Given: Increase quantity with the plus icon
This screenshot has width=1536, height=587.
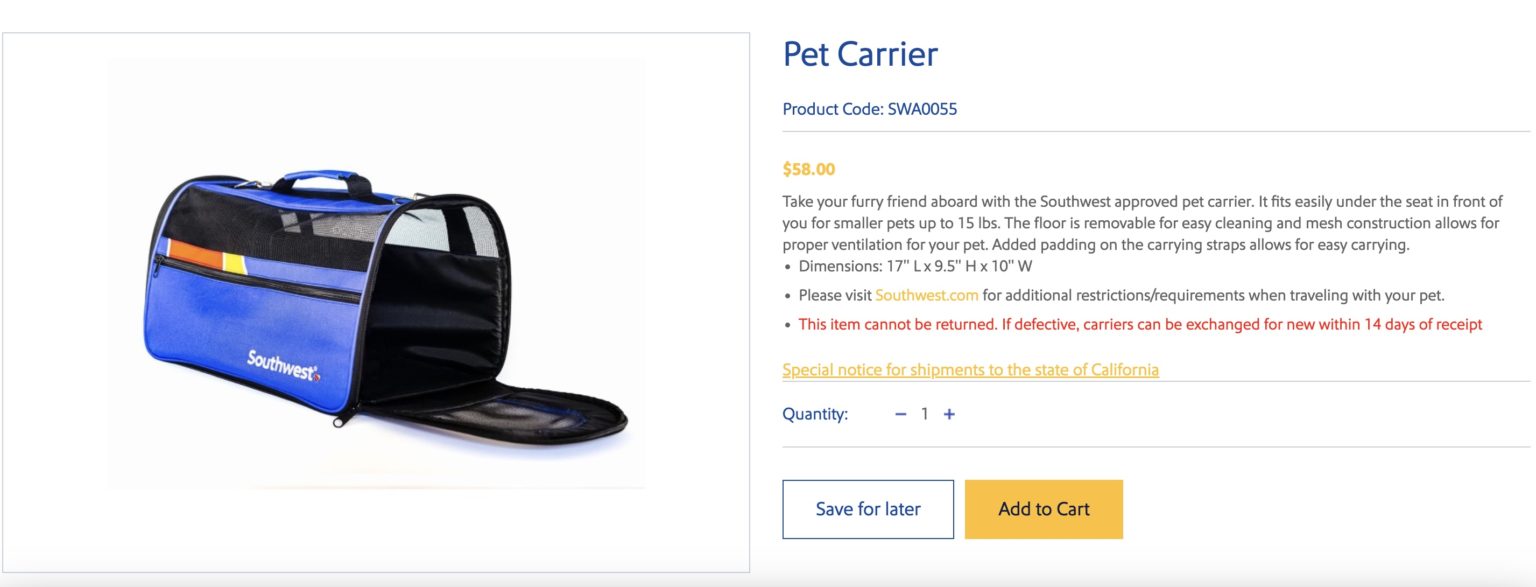Looking at the screenshot, I should [949, 414].
